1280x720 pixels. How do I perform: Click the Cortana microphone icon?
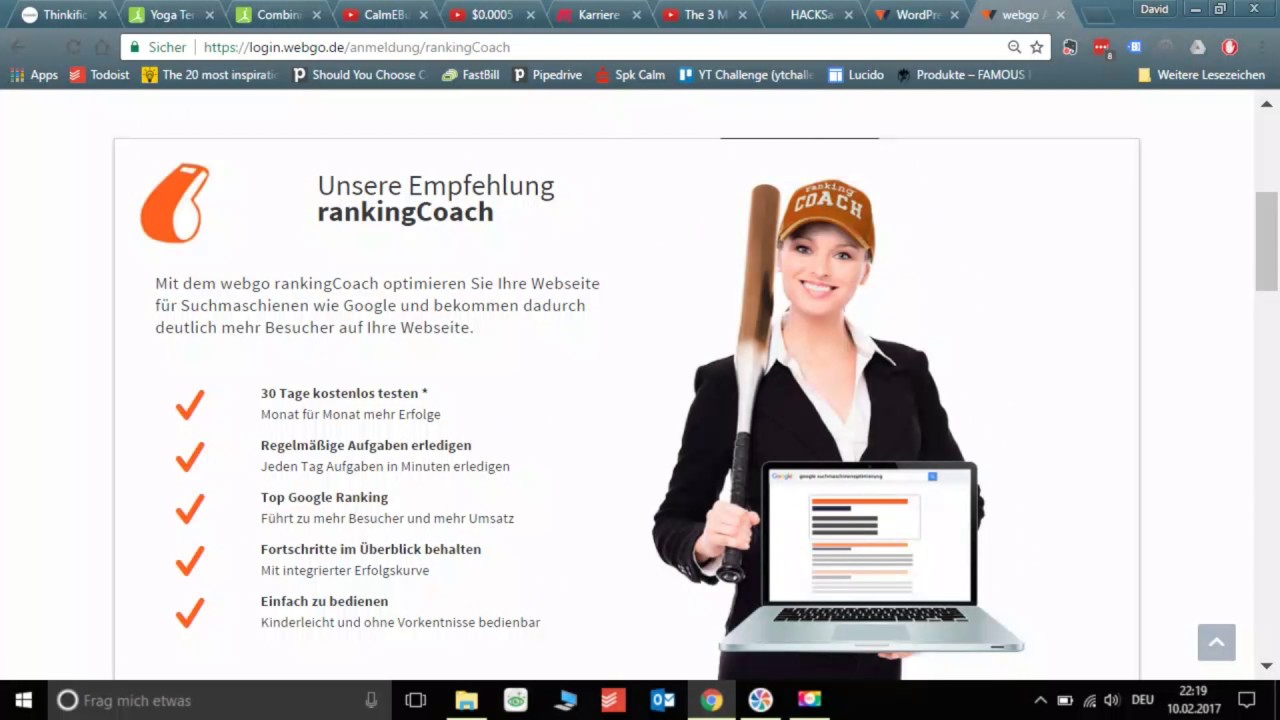[371, 700]
